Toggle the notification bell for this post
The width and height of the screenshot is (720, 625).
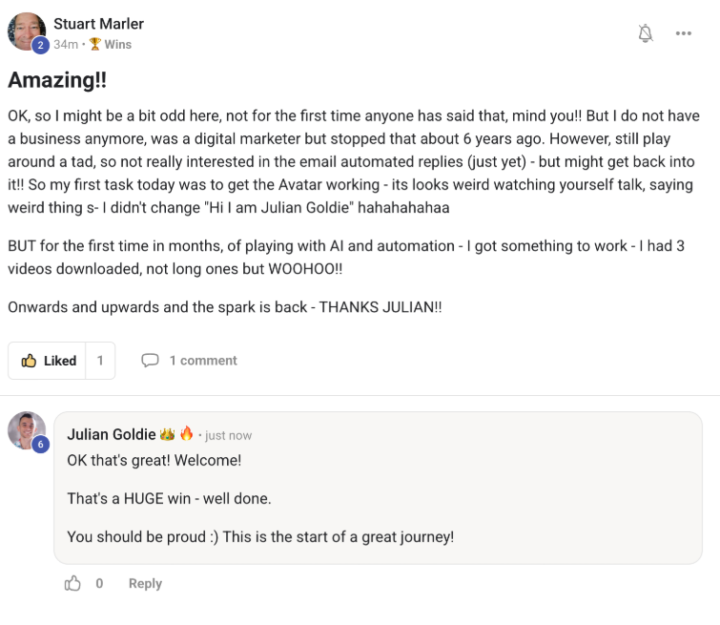click(x=645, y=33)
